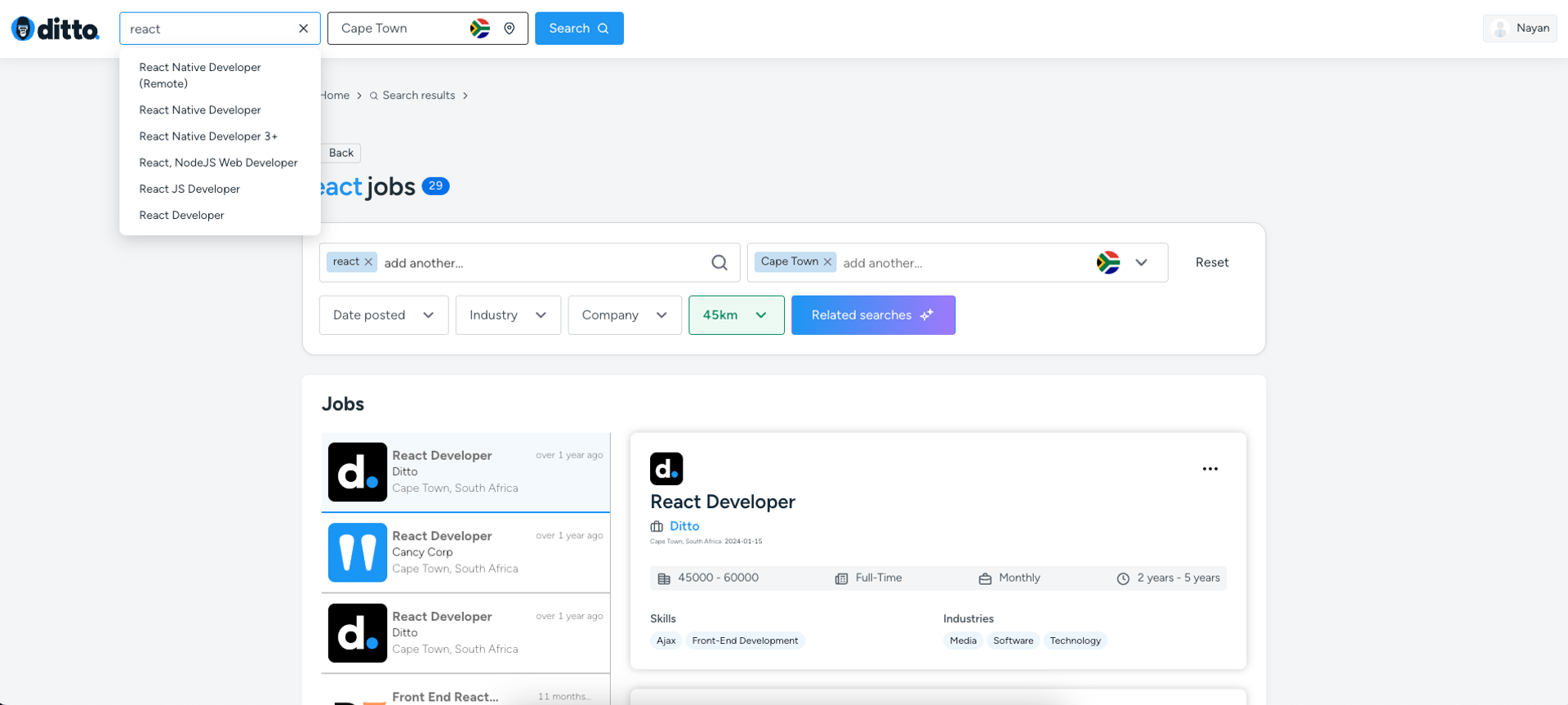1568x705 pixels.
Task: Remove the react keyword tag
Action: click(x=368, y=262)
